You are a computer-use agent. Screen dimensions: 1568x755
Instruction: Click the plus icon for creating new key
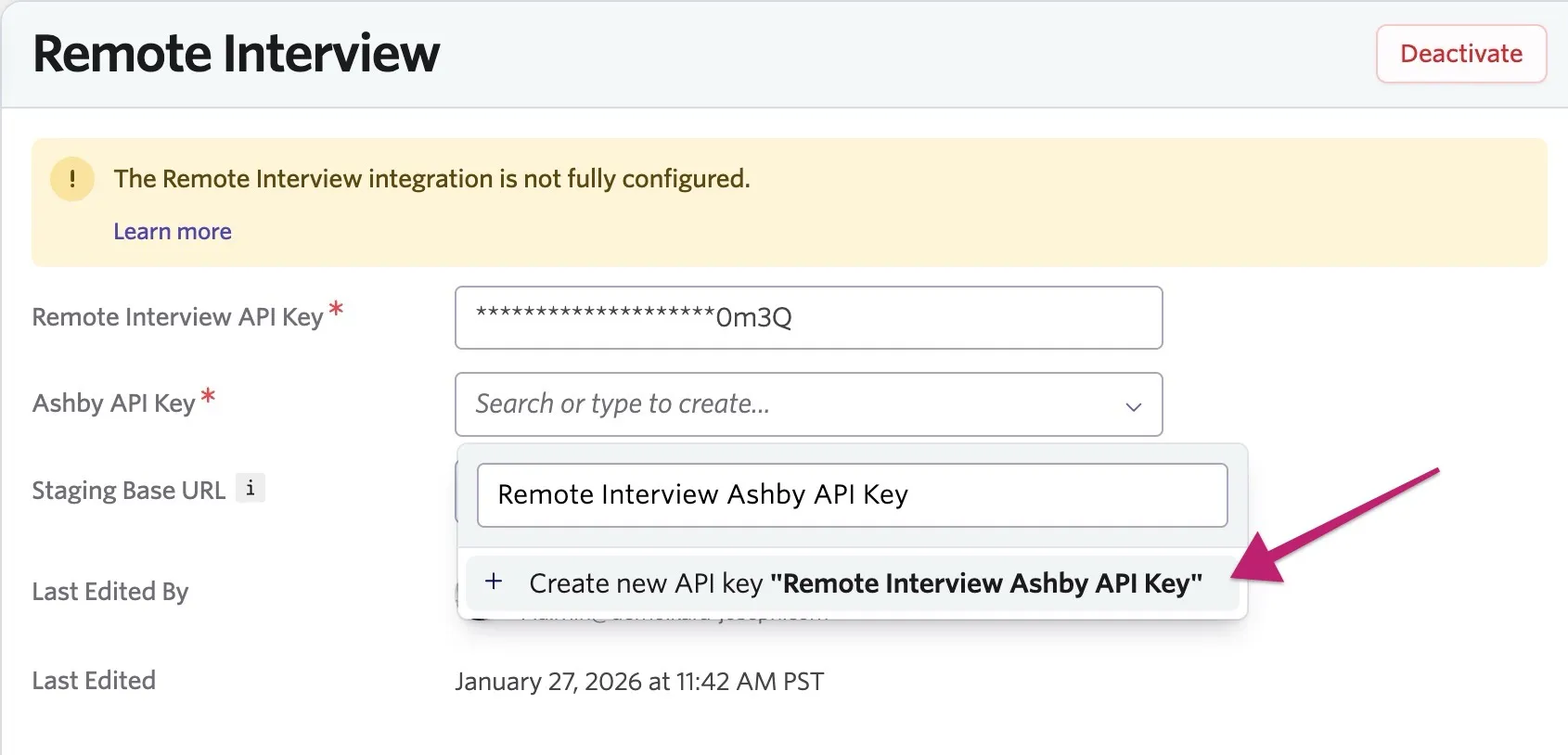click(x=494, y=582)
